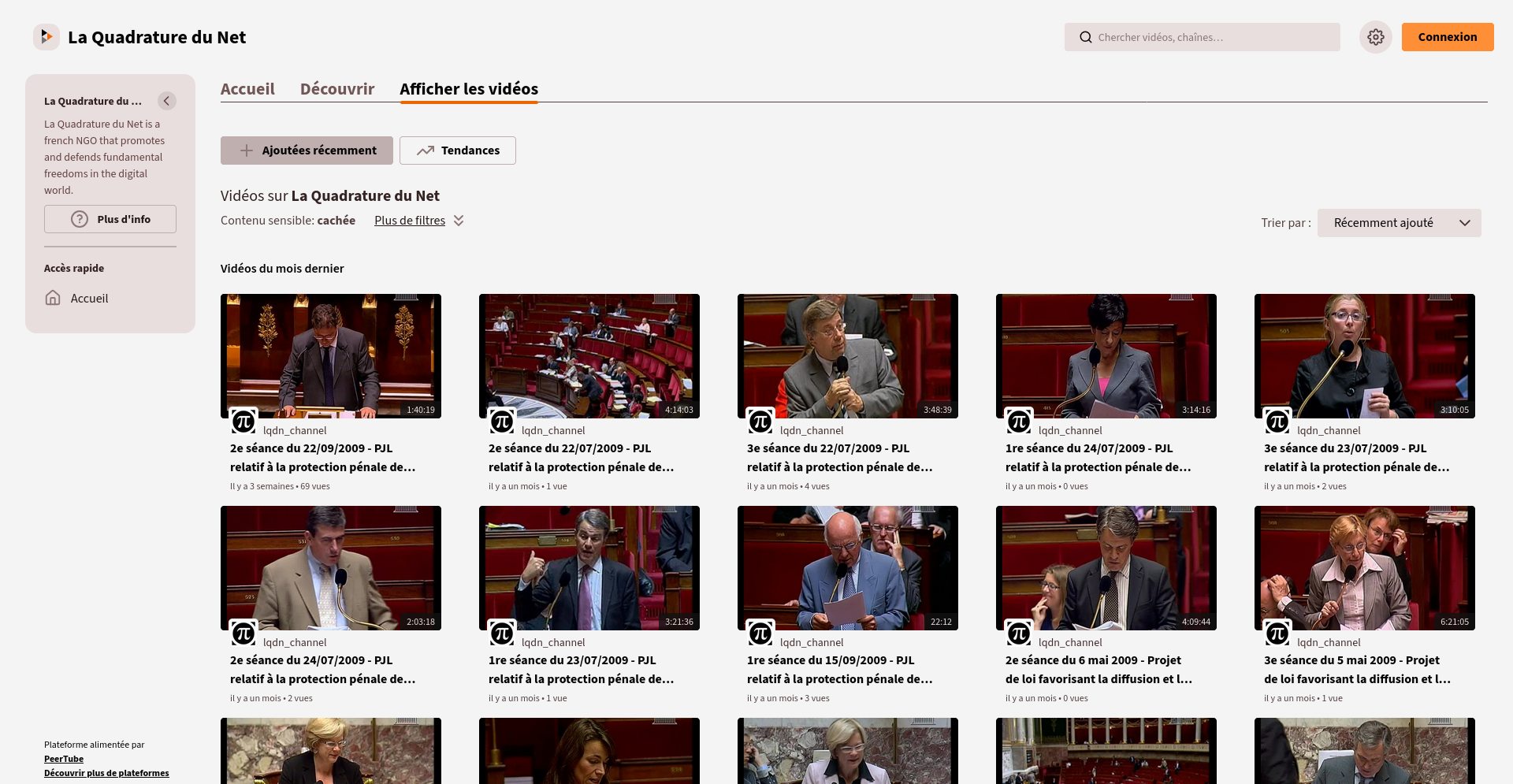Click question mark icon in Plus d'info
This screenshot has height=784, width=1513.
(x=80, y=219)
